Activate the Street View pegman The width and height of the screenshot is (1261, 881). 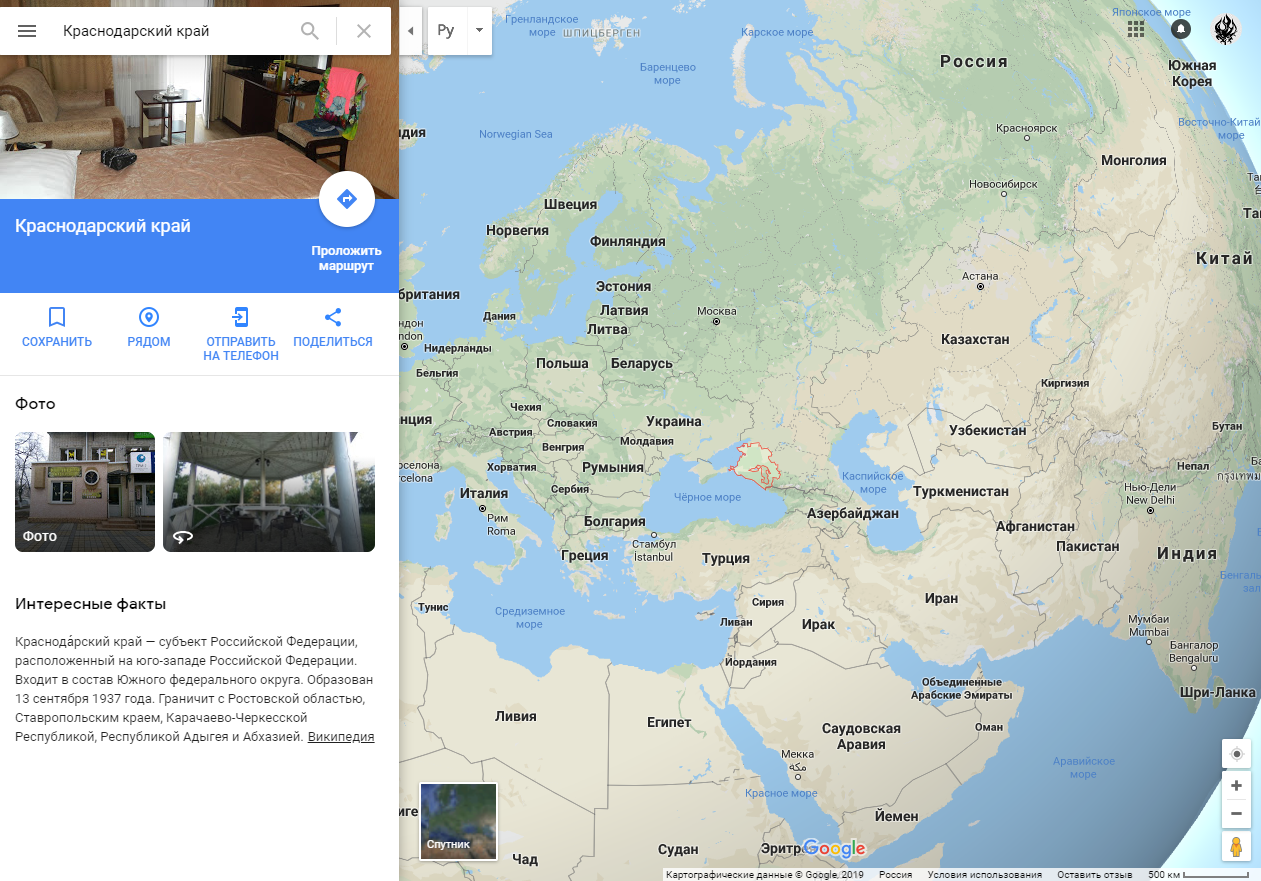[1237, 847]
